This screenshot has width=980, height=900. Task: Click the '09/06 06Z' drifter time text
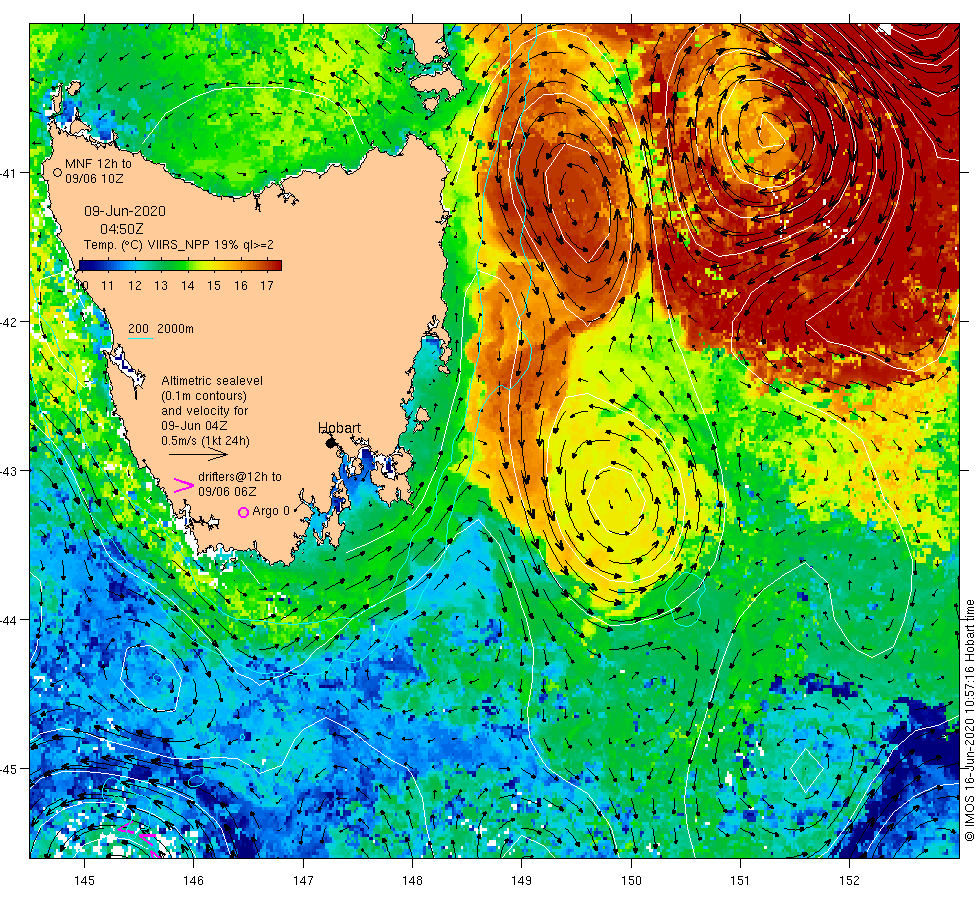[227, 492]
